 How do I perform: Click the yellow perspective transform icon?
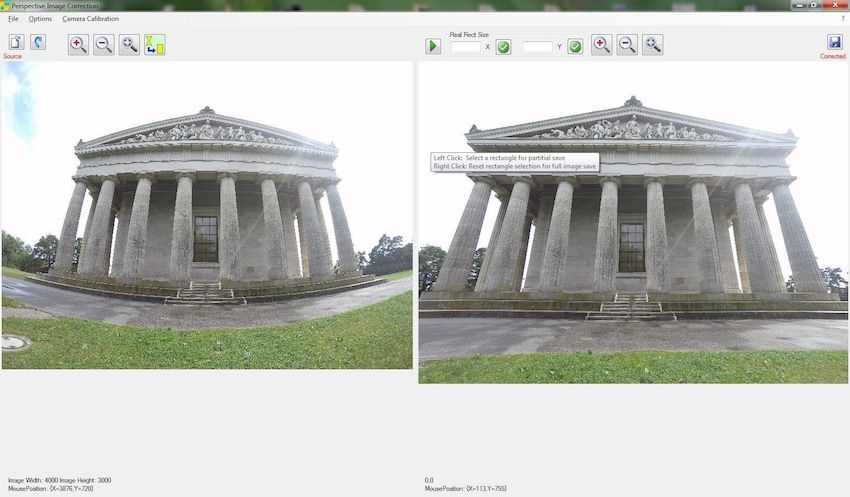pos(154,44)
